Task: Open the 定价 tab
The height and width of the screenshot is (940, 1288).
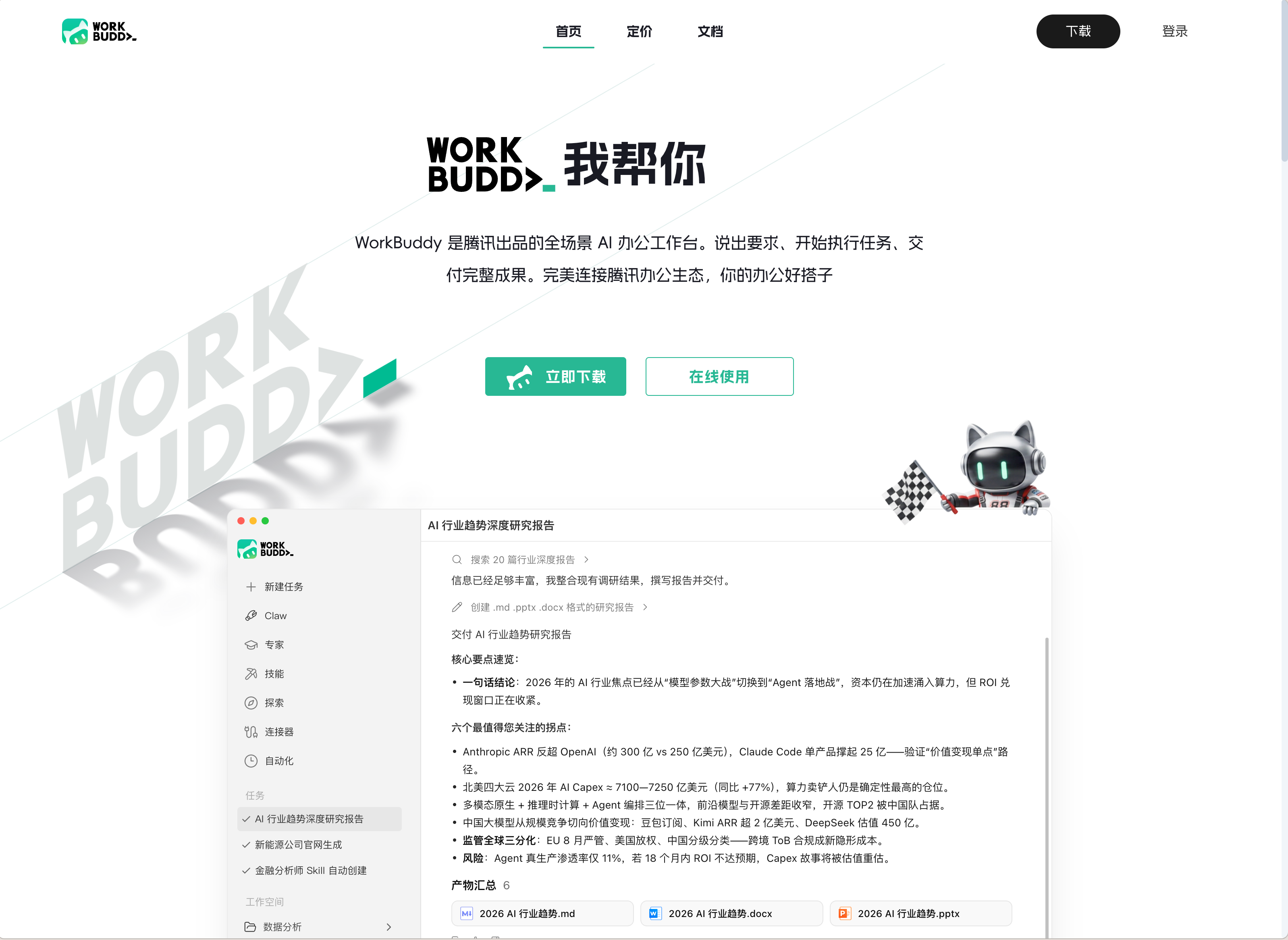Action: [x=640, y=31]
